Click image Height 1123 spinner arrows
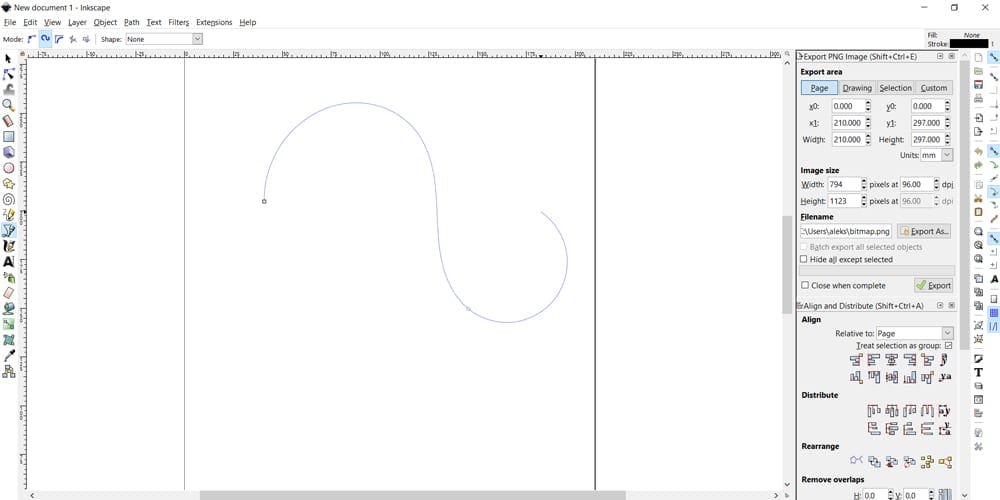Viewport: 1000px width, 500px height. [864, 201]
